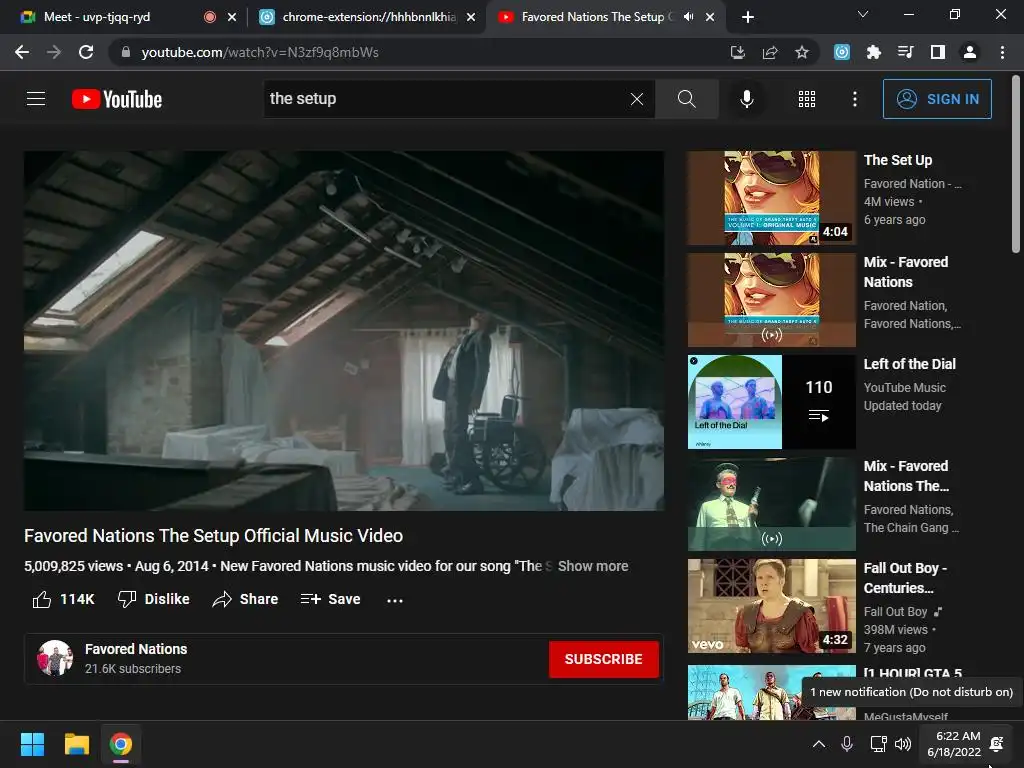The height and width of the screenshot is (768, 1024).
Task: Open a new tab
Action: click(x=748, y=17)
